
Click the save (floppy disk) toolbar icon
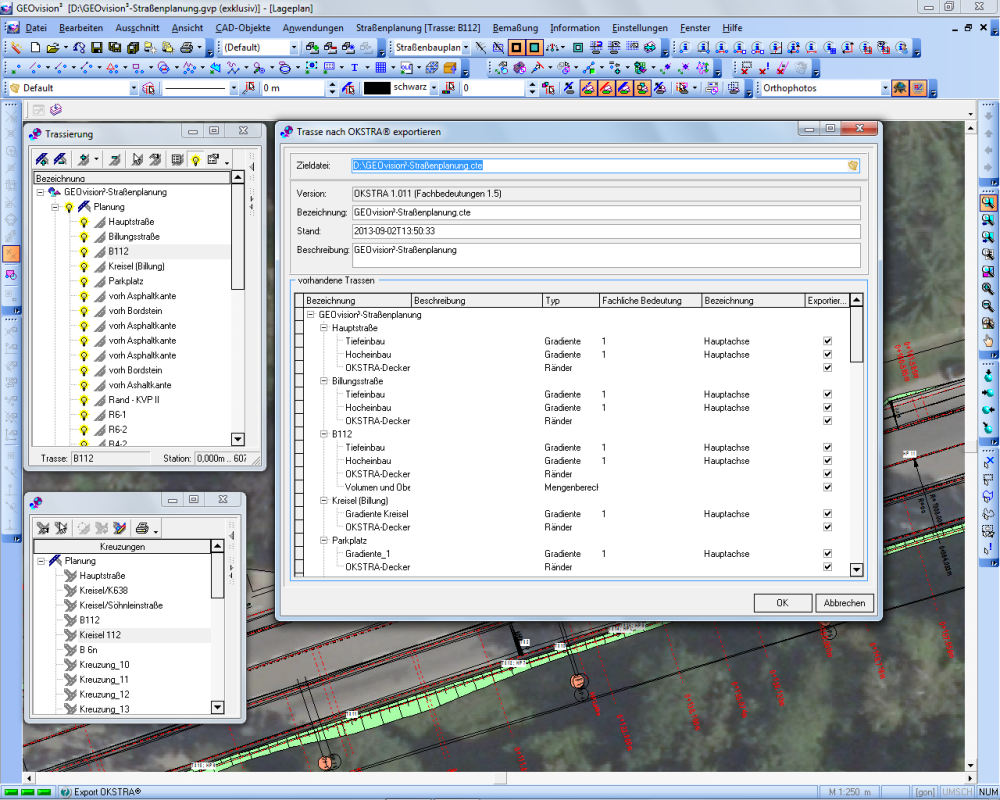(x=97, y=47)
